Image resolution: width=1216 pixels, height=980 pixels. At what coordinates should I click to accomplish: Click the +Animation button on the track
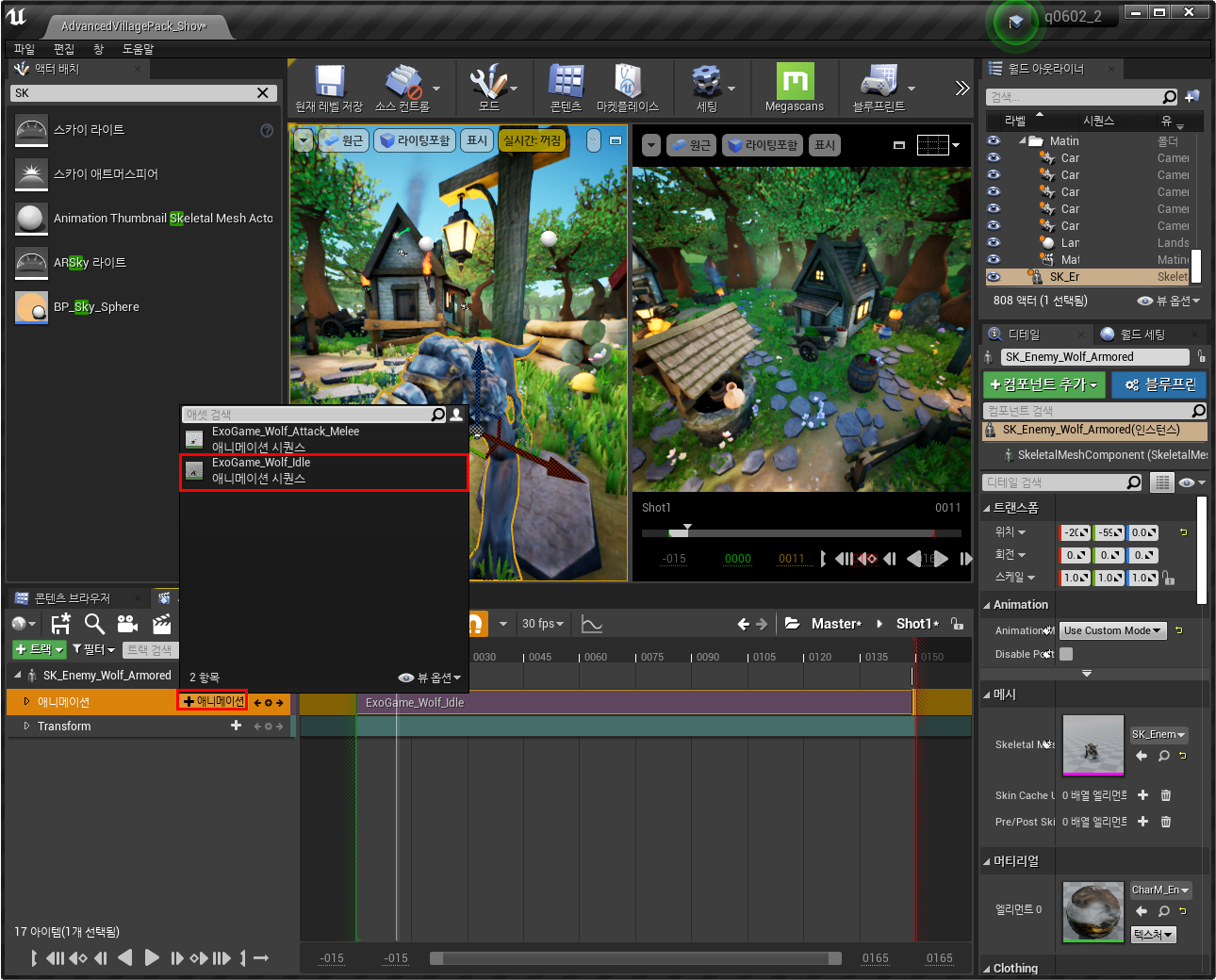pos(213,701)
